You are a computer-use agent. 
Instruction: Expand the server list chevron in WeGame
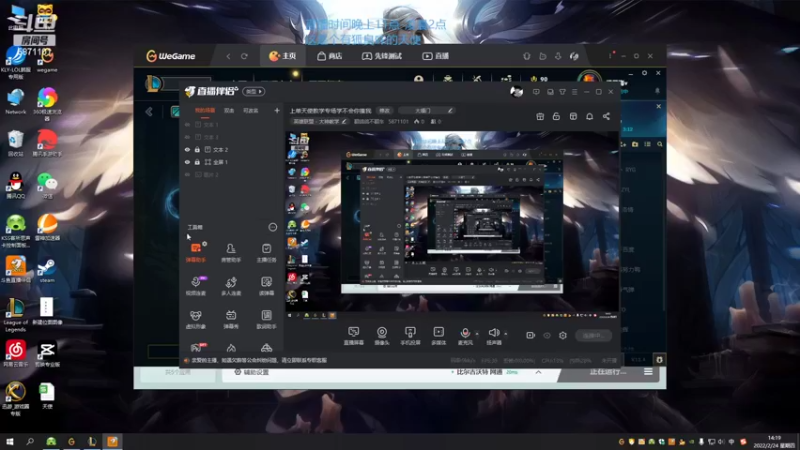point(538,372)
